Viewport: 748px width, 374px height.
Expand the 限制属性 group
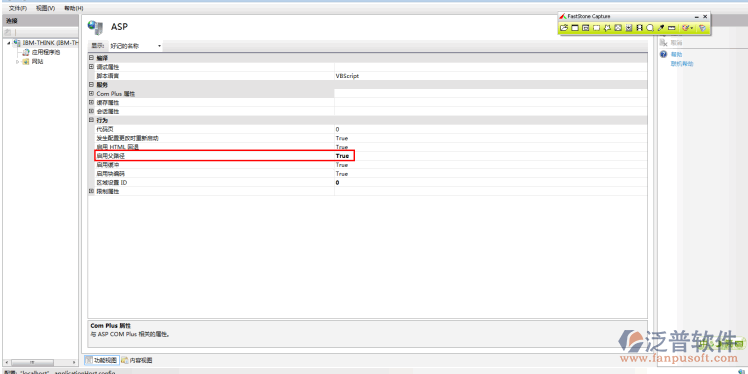(91, 191)
